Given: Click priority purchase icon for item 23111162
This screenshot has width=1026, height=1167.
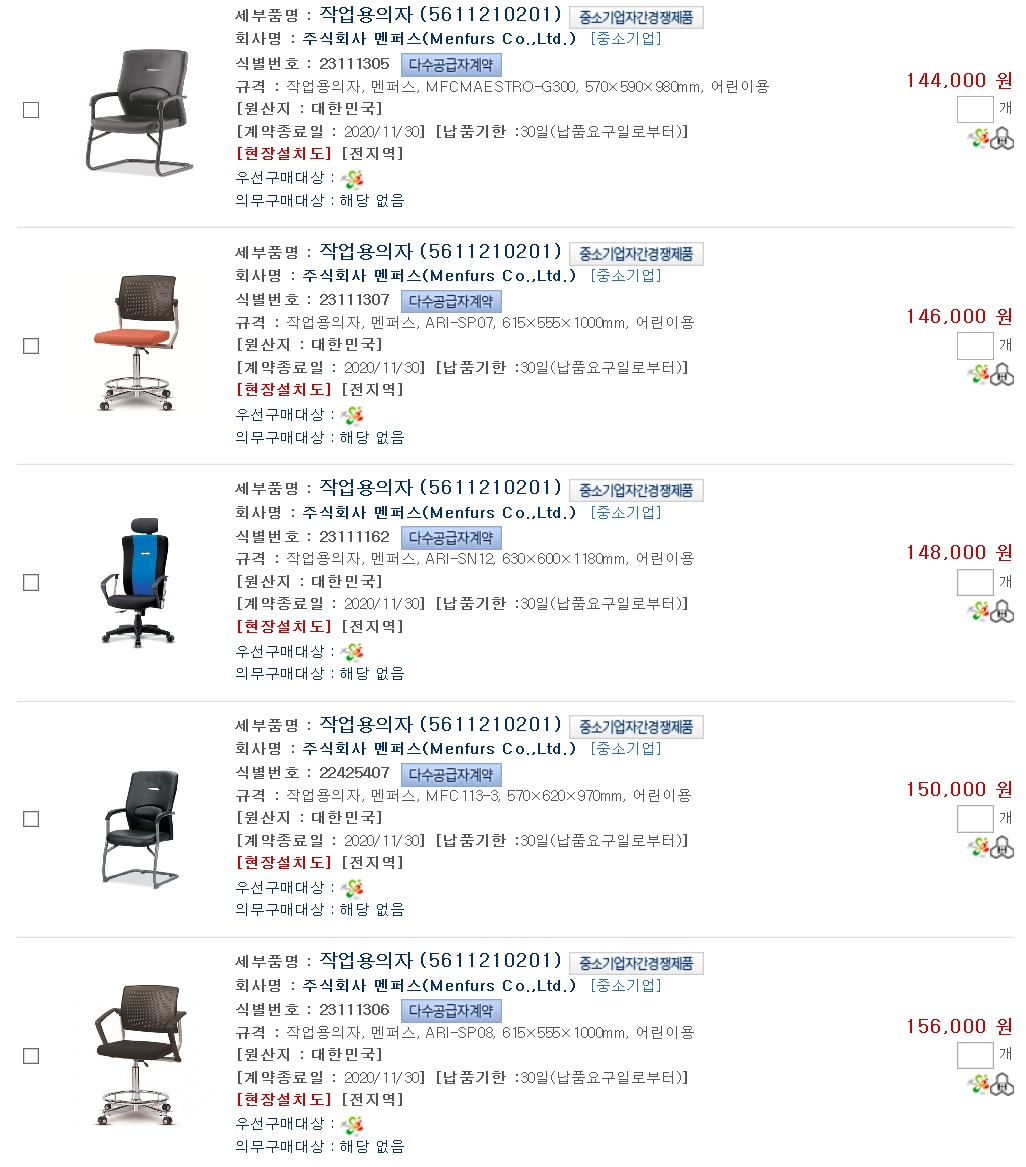Looking at the screenshot, I should (352, 652).
